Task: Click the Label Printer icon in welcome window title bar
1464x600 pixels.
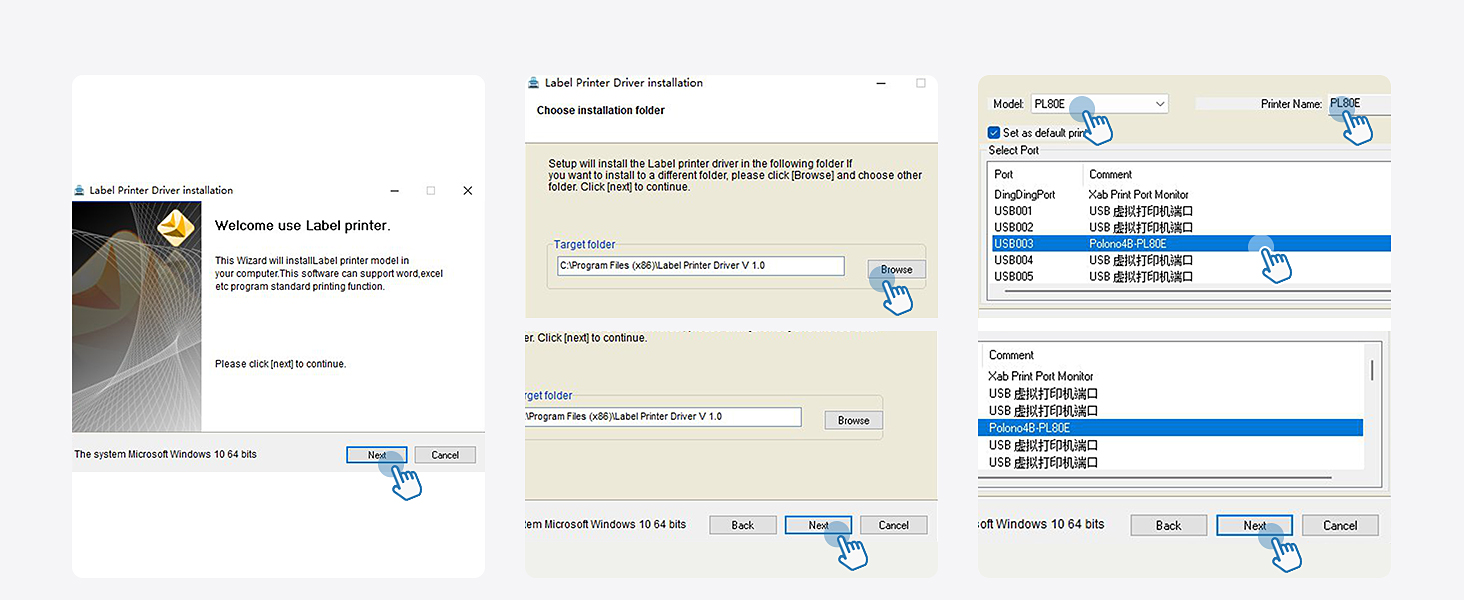Action: (80, 190)
